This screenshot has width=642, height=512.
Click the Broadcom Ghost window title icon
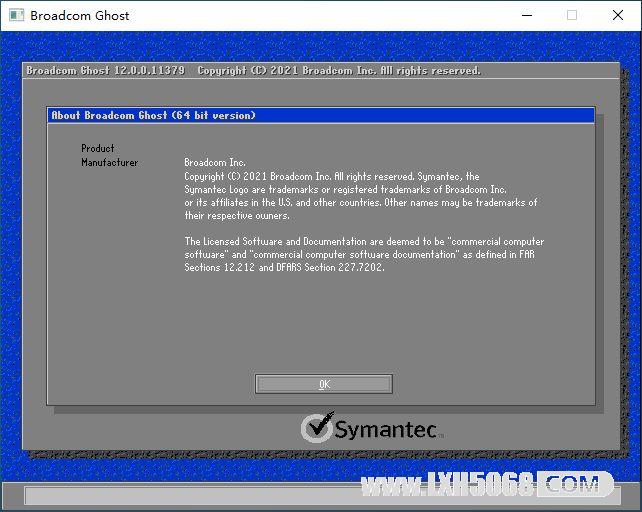(16, 16)
